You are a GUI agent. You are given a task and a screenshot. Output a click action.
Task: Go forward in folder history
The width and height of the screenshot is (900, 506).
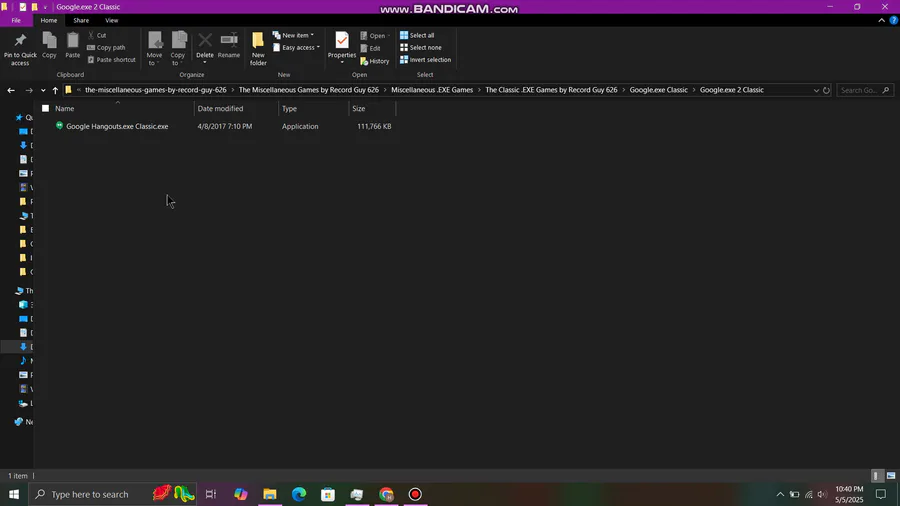tap(29, 90)
